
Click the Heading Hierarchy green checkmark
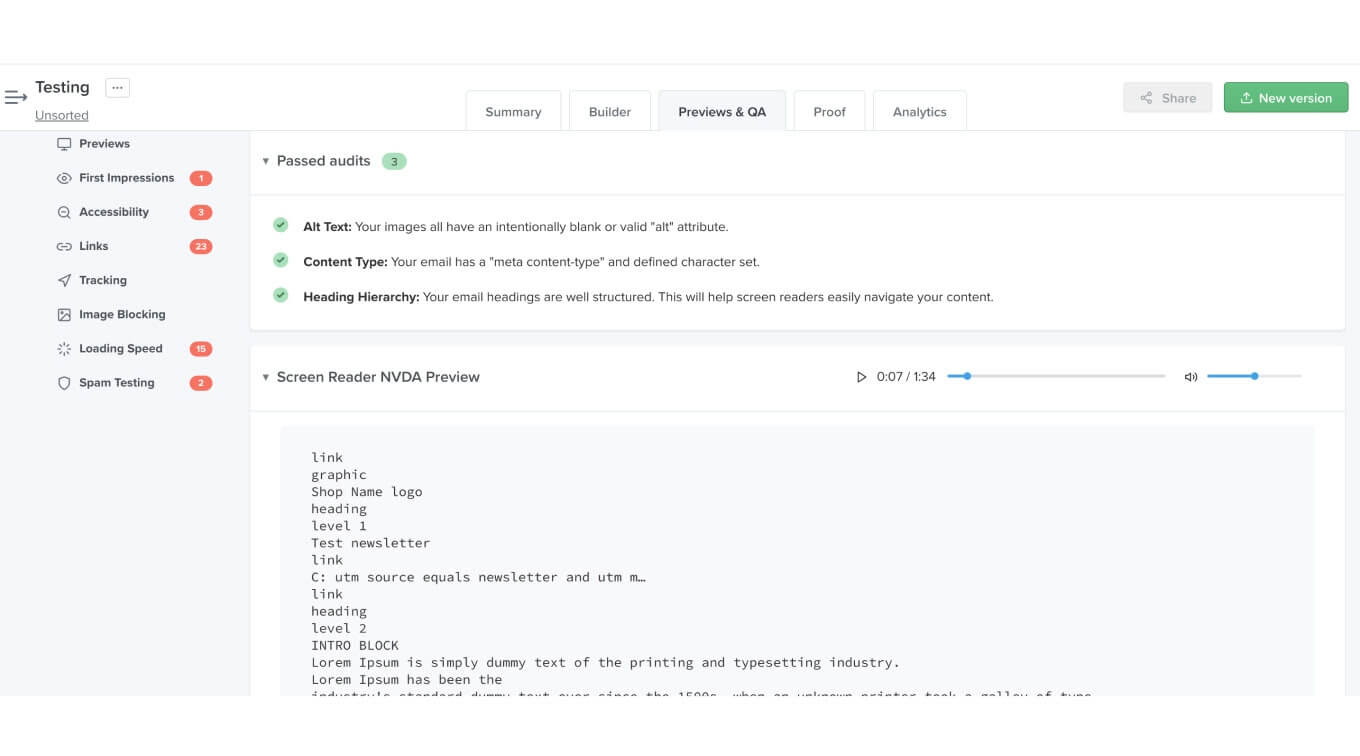(280, 294)
